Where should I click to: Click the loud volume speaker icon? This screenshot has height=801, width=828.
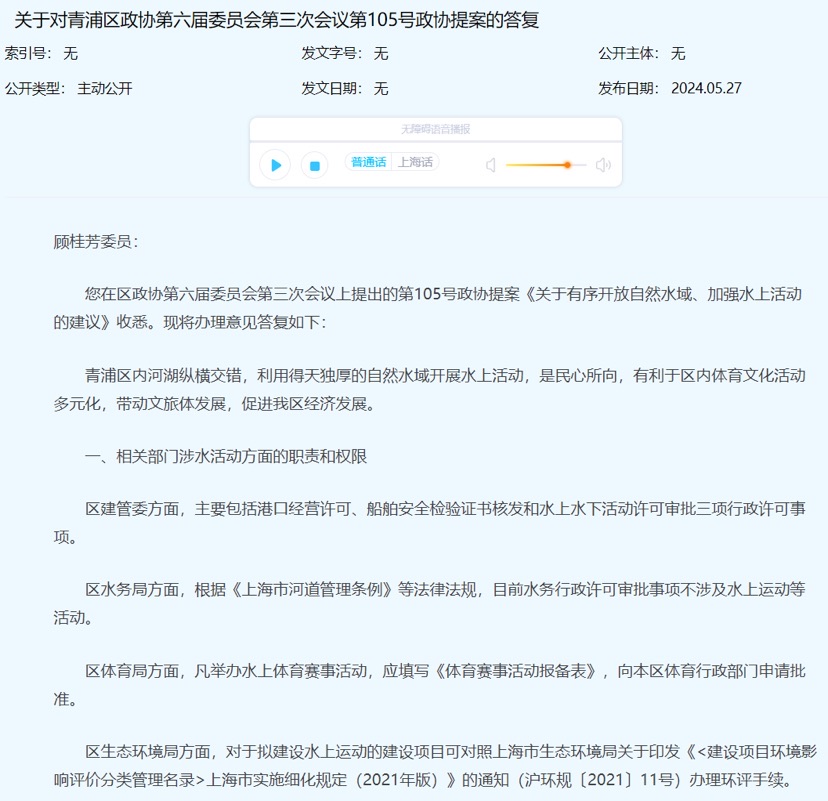click(x=603, y=165)
